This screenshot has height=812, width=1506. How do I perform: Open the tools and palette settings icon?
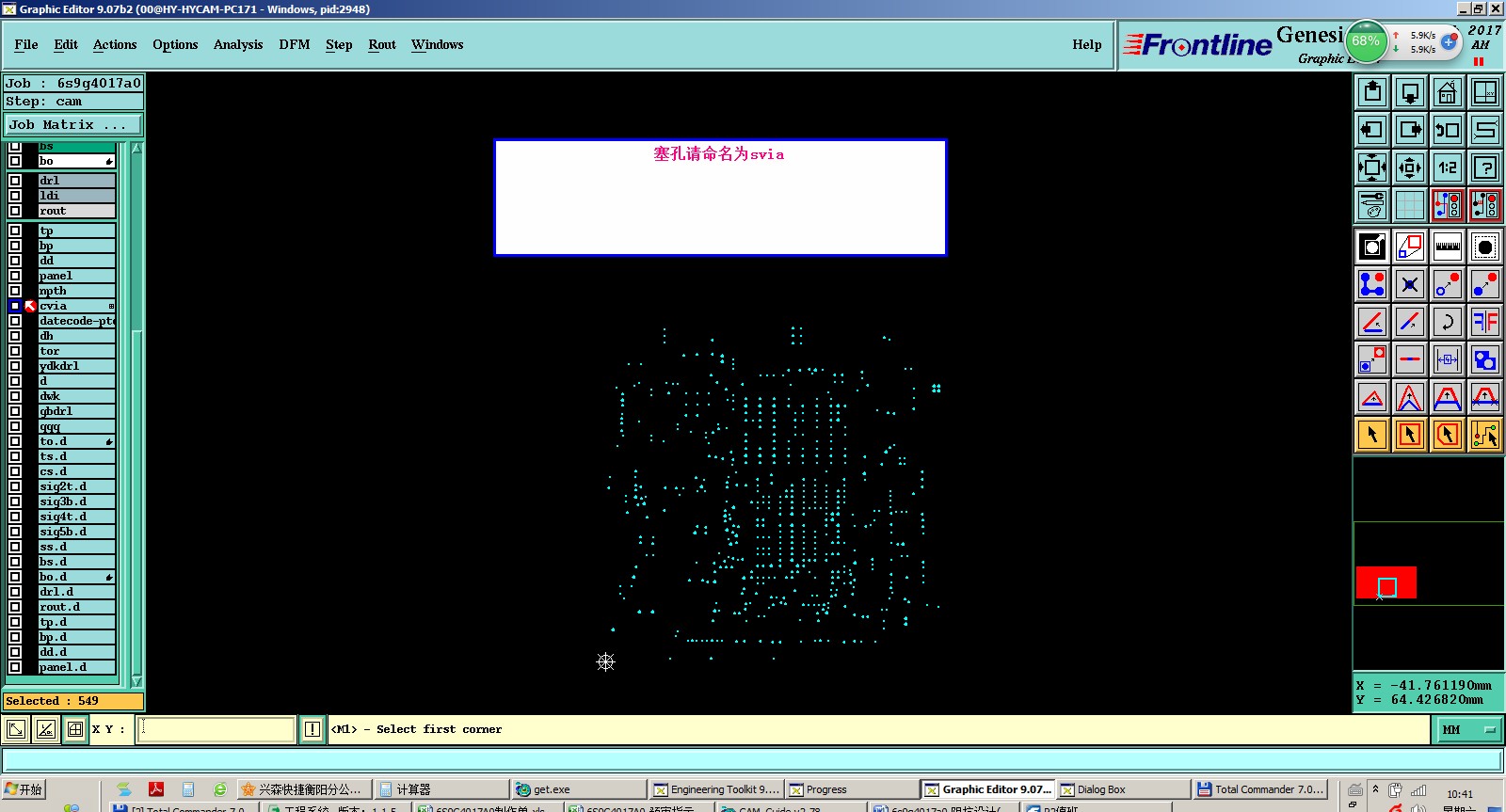1372,205
